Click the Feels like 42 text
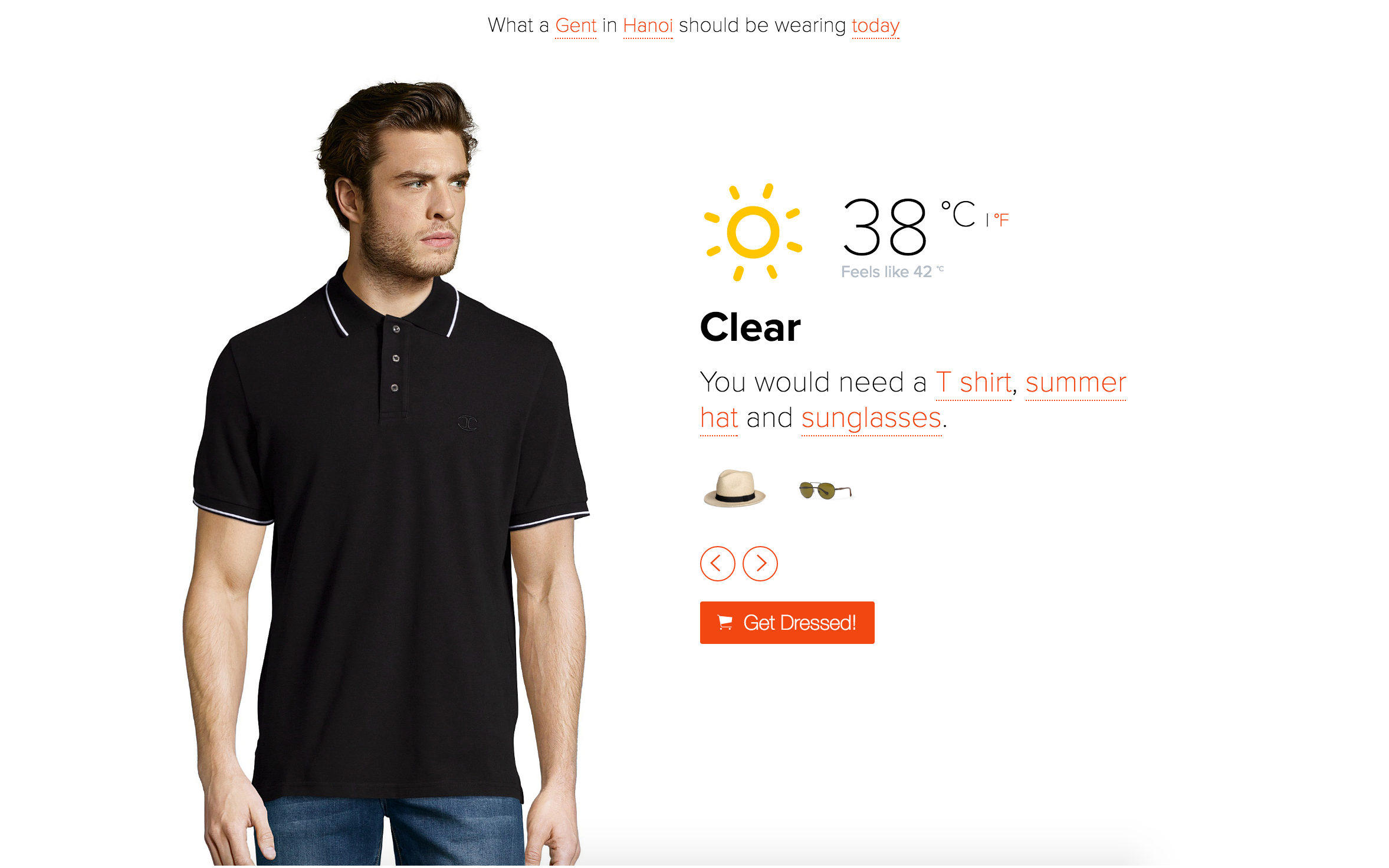The width and height of the screenshot is (1389, 868). tap(892, 272)
